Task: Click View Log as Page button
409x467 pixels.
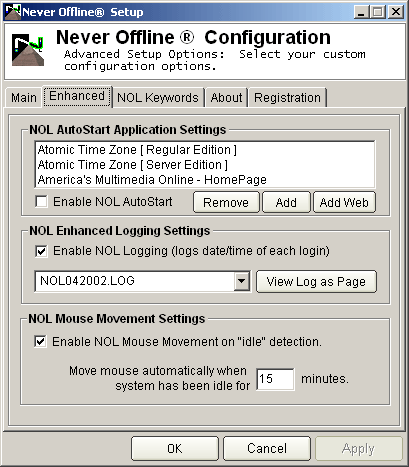Action: (x=316, y=282)
